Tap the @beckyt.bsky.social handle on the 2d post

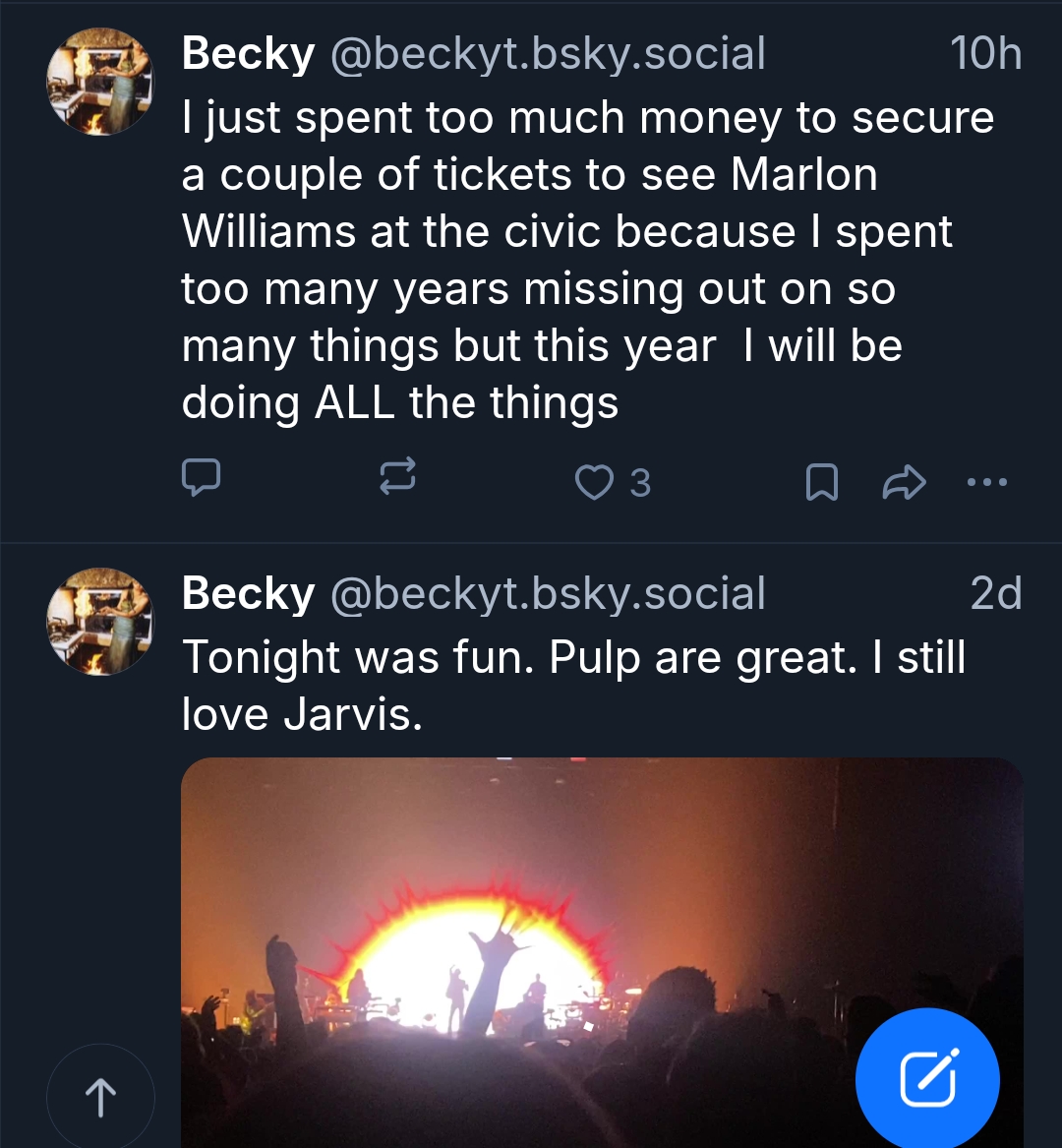548,593
